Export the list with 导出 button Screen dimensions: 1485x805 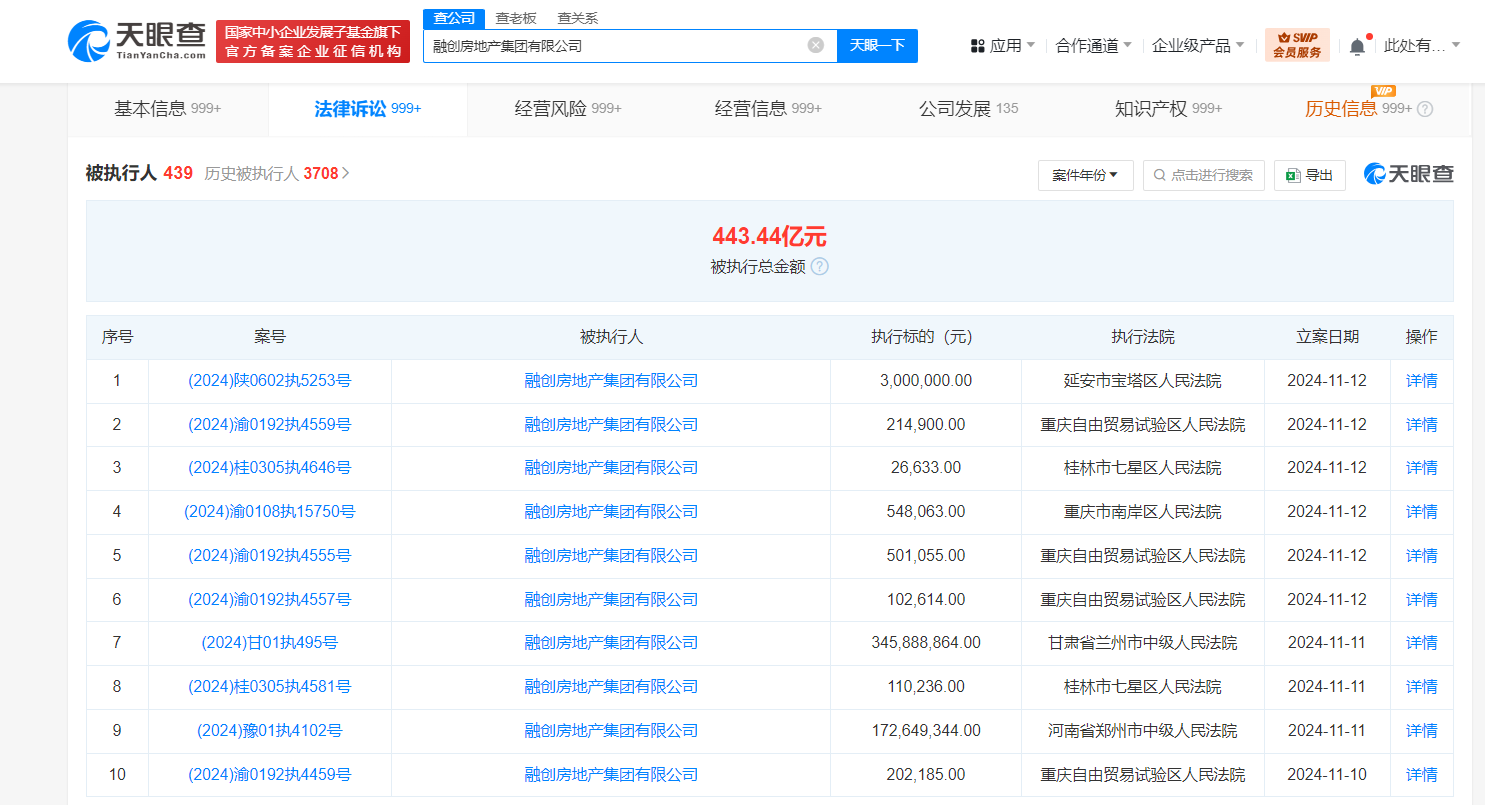(1310, 175)
